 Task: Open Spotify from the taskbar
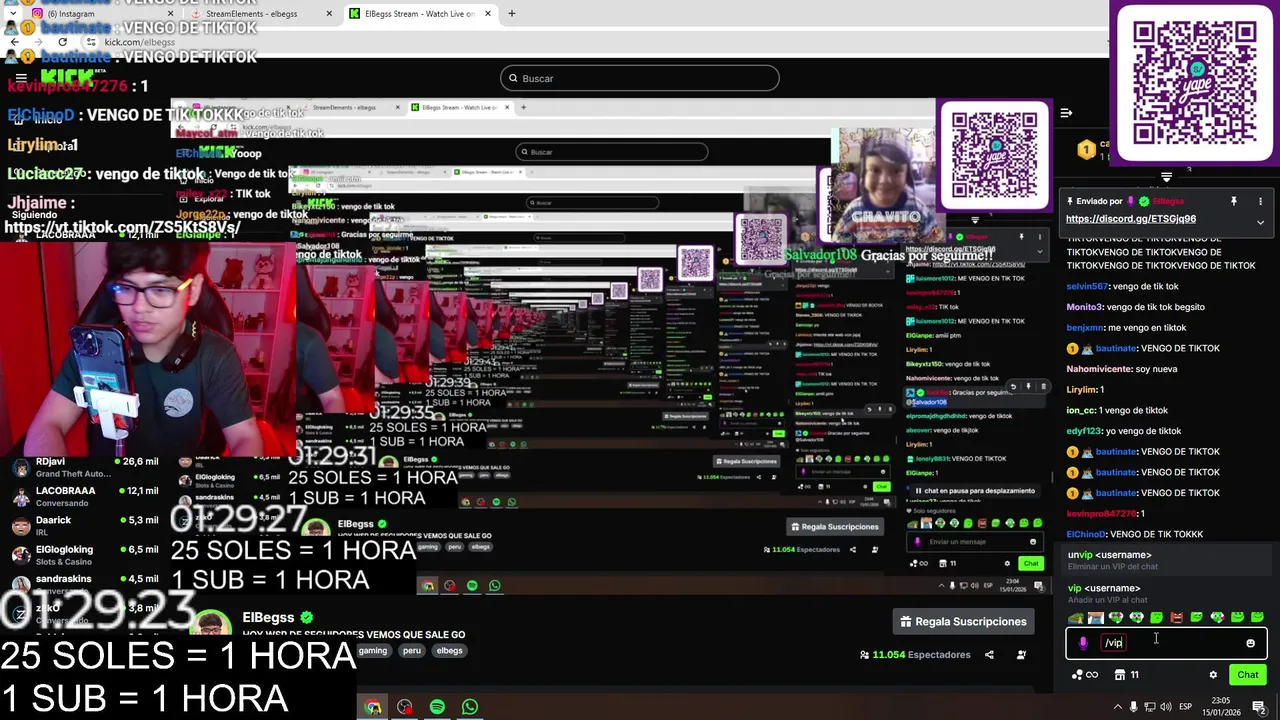click(x=437, y=707)
